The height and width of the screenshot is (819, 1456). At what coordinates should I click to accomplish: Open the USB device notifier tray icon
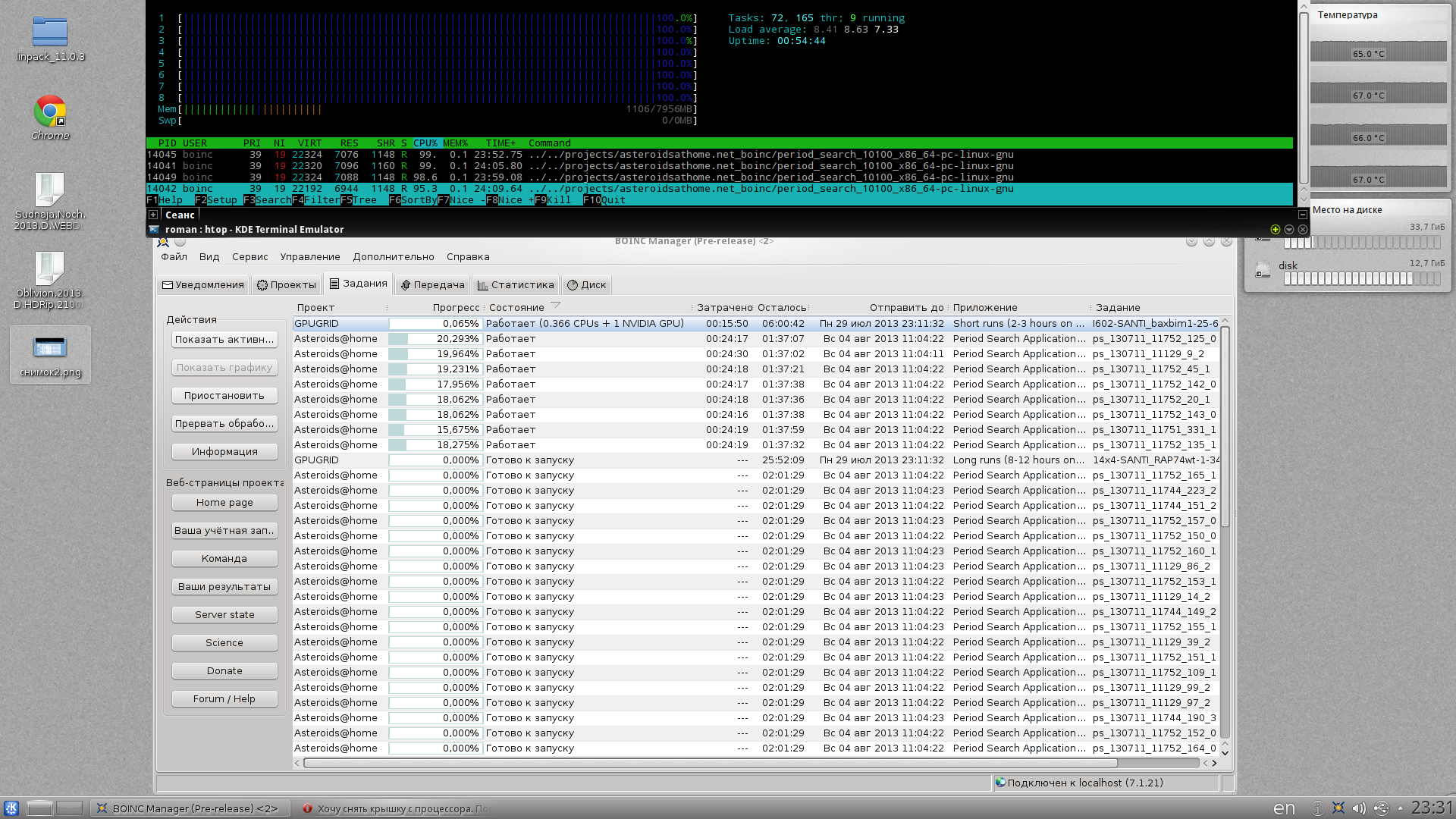1381,808
